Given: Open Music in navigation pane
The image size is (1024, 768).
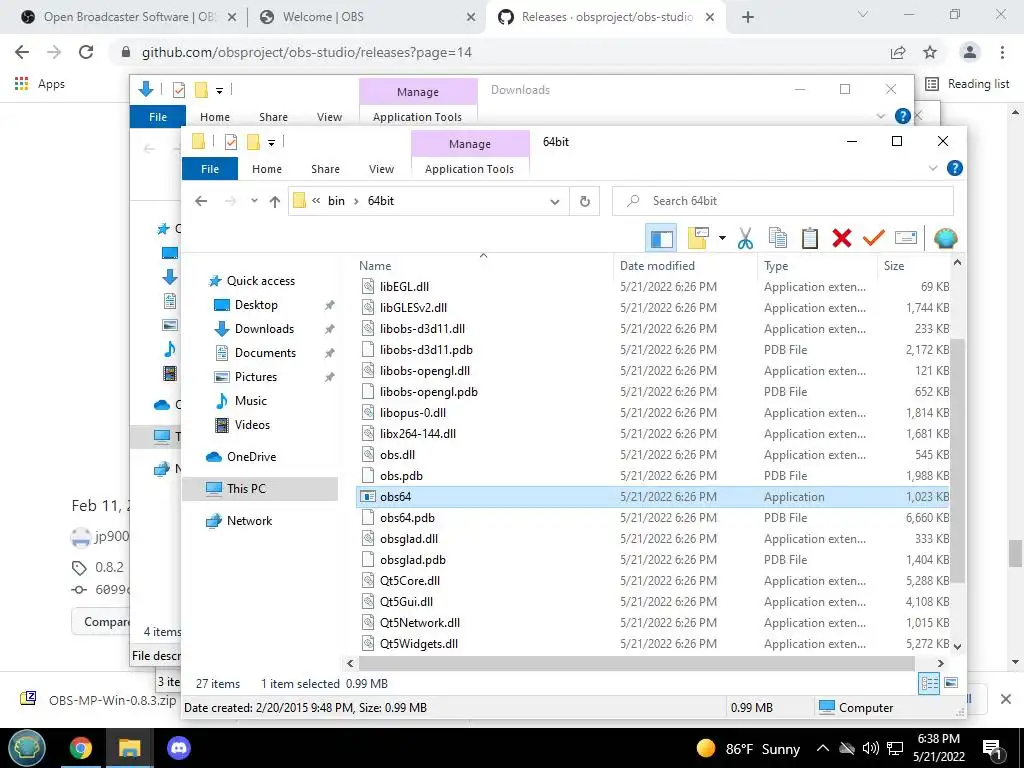Looking at the screenshot, I should (x=251, y=401).
